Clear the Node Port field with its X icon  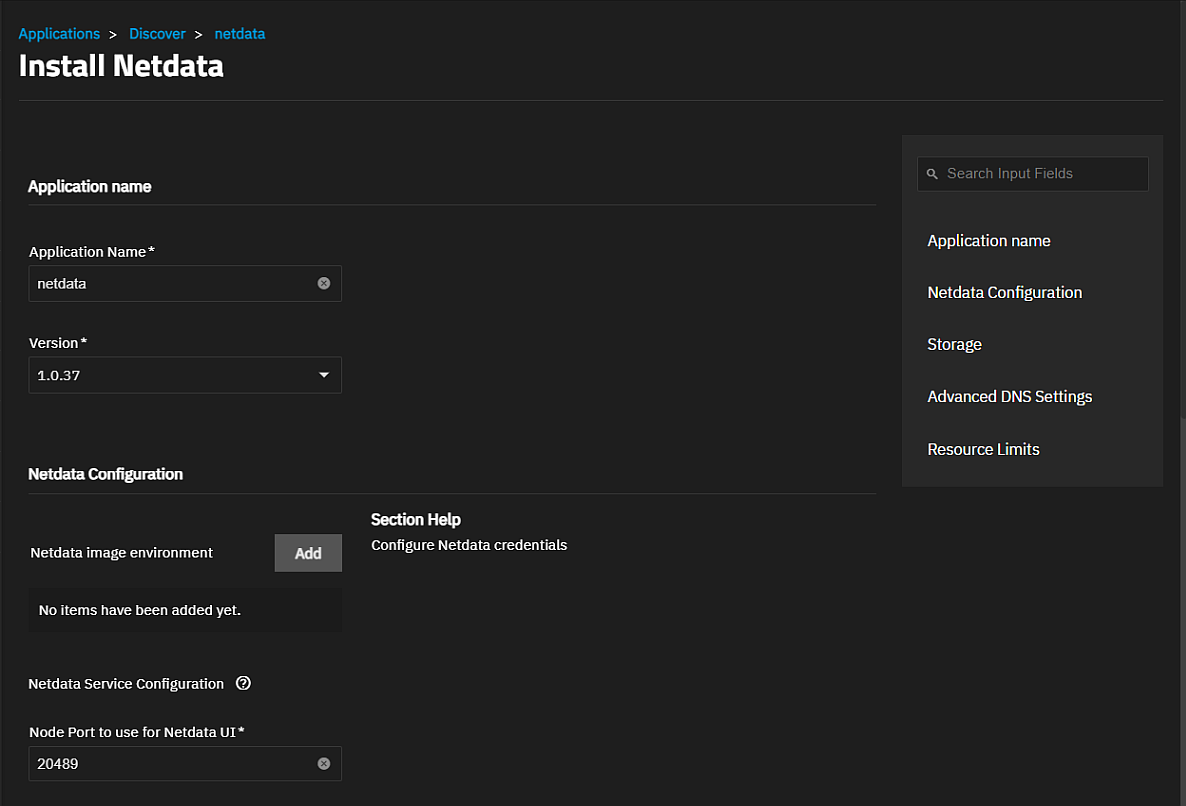click(x=324, y=764)
